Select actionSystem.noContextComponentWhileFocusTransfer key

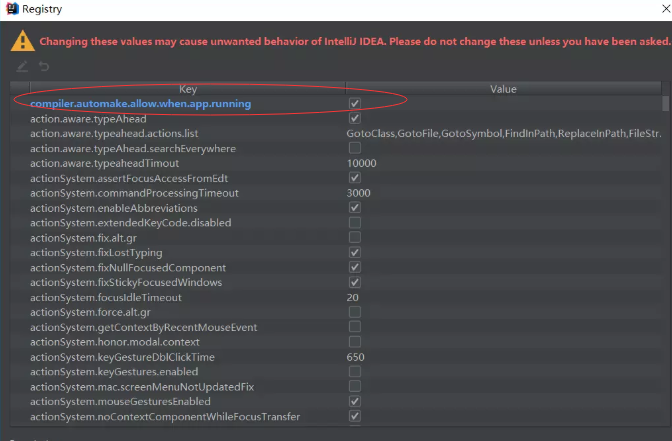pyautogui.click(x=165, y=417)
